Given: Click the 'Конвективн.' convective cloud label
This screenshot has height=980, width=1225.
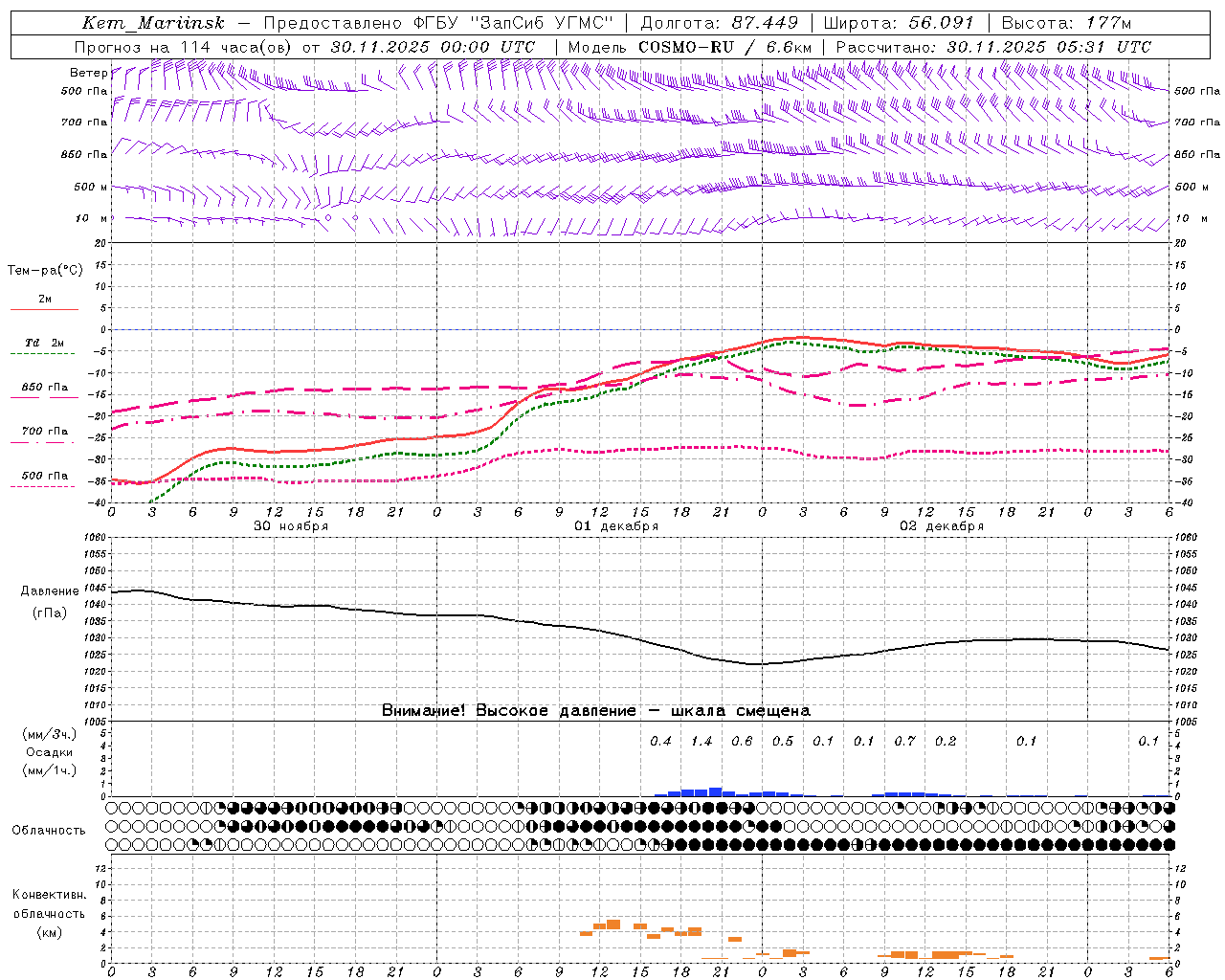Looking at the screenshot, I should pyautogui.click(x=50, y=895).
